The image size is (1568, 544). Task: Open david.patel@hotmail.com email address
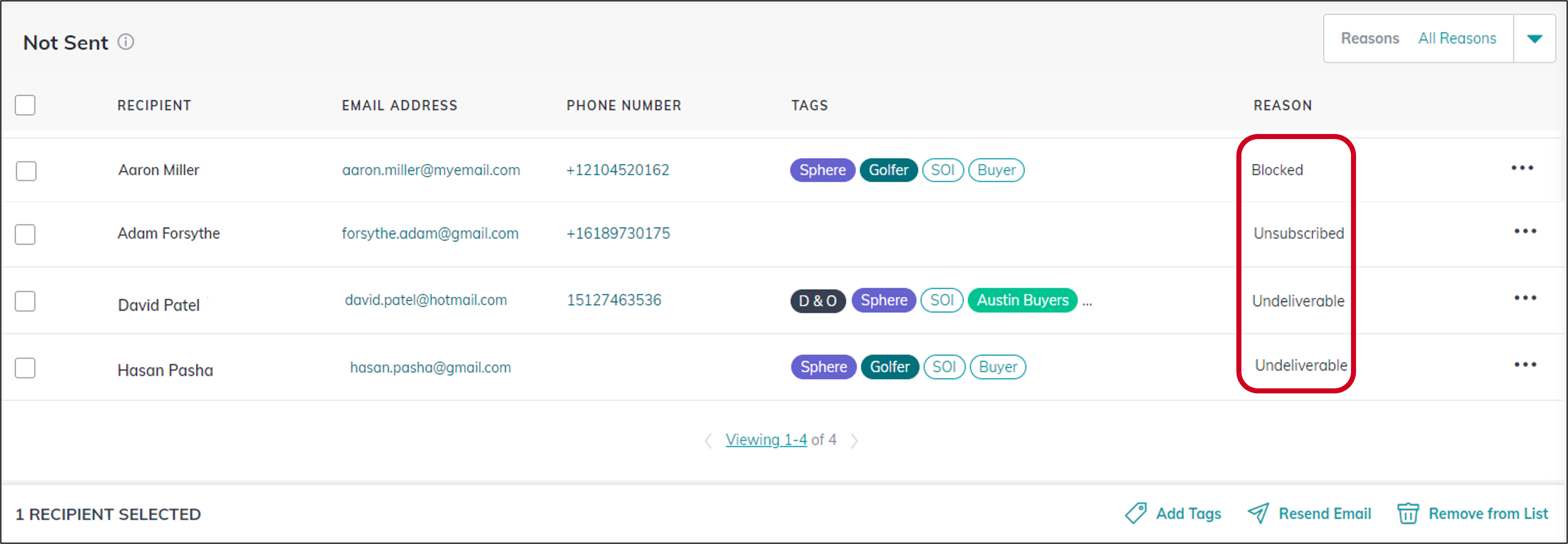point(425,300)
